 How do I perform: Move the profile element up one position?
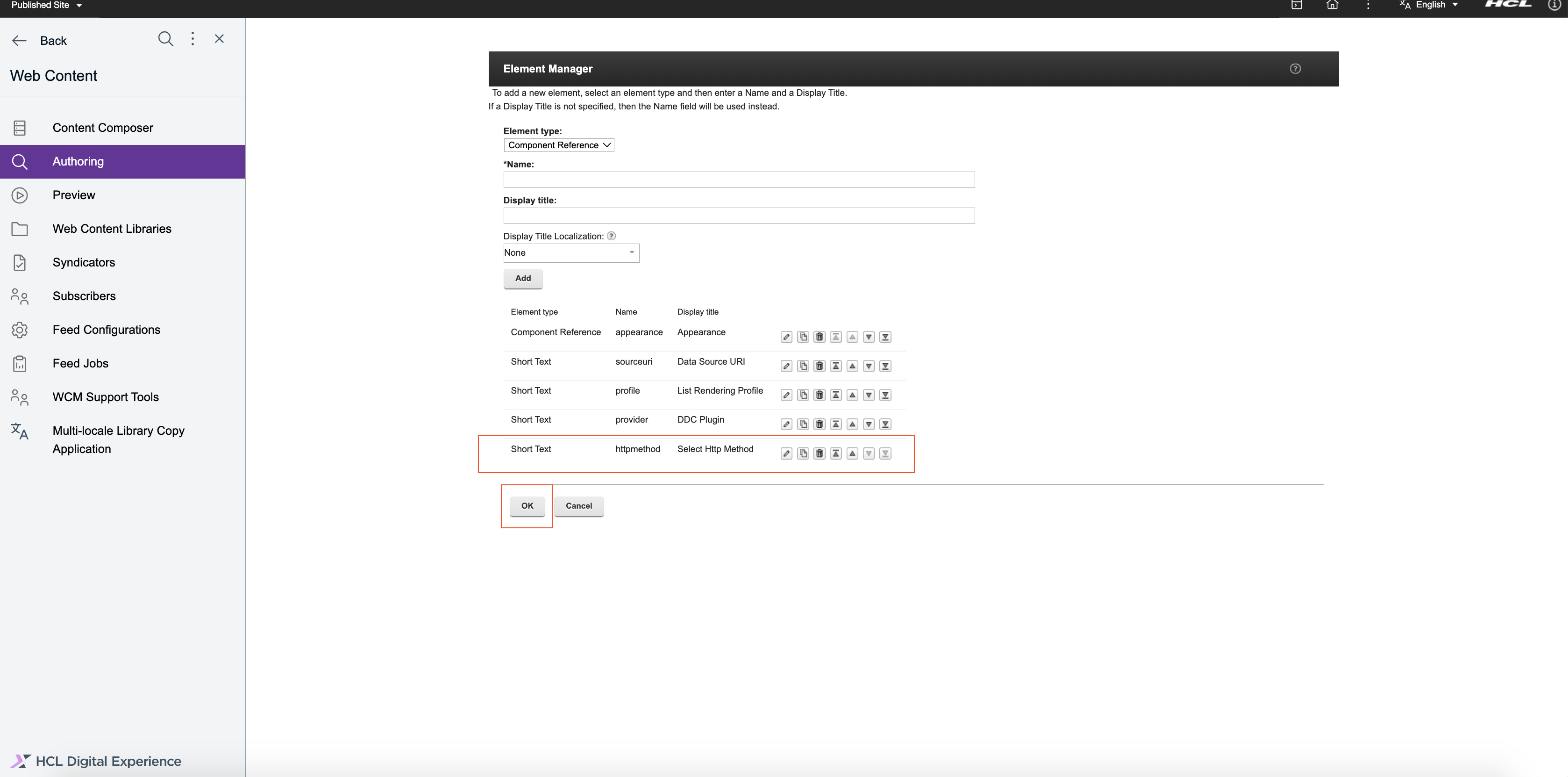pos(852,395)
